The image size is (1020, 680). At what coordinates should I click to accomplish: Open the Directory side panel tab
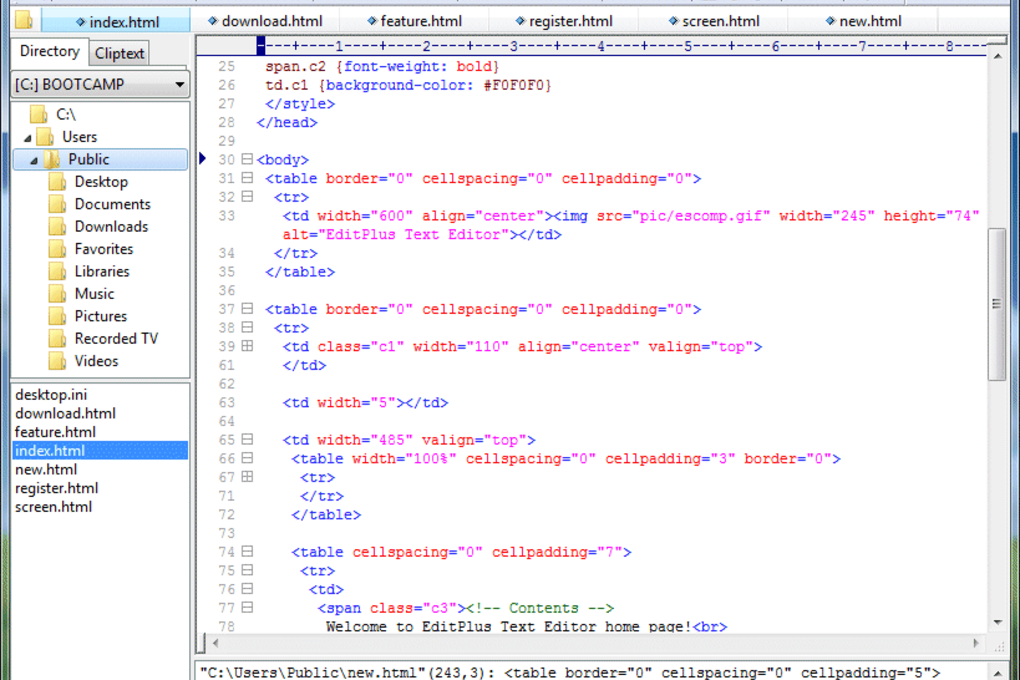[x=49, y=51]
